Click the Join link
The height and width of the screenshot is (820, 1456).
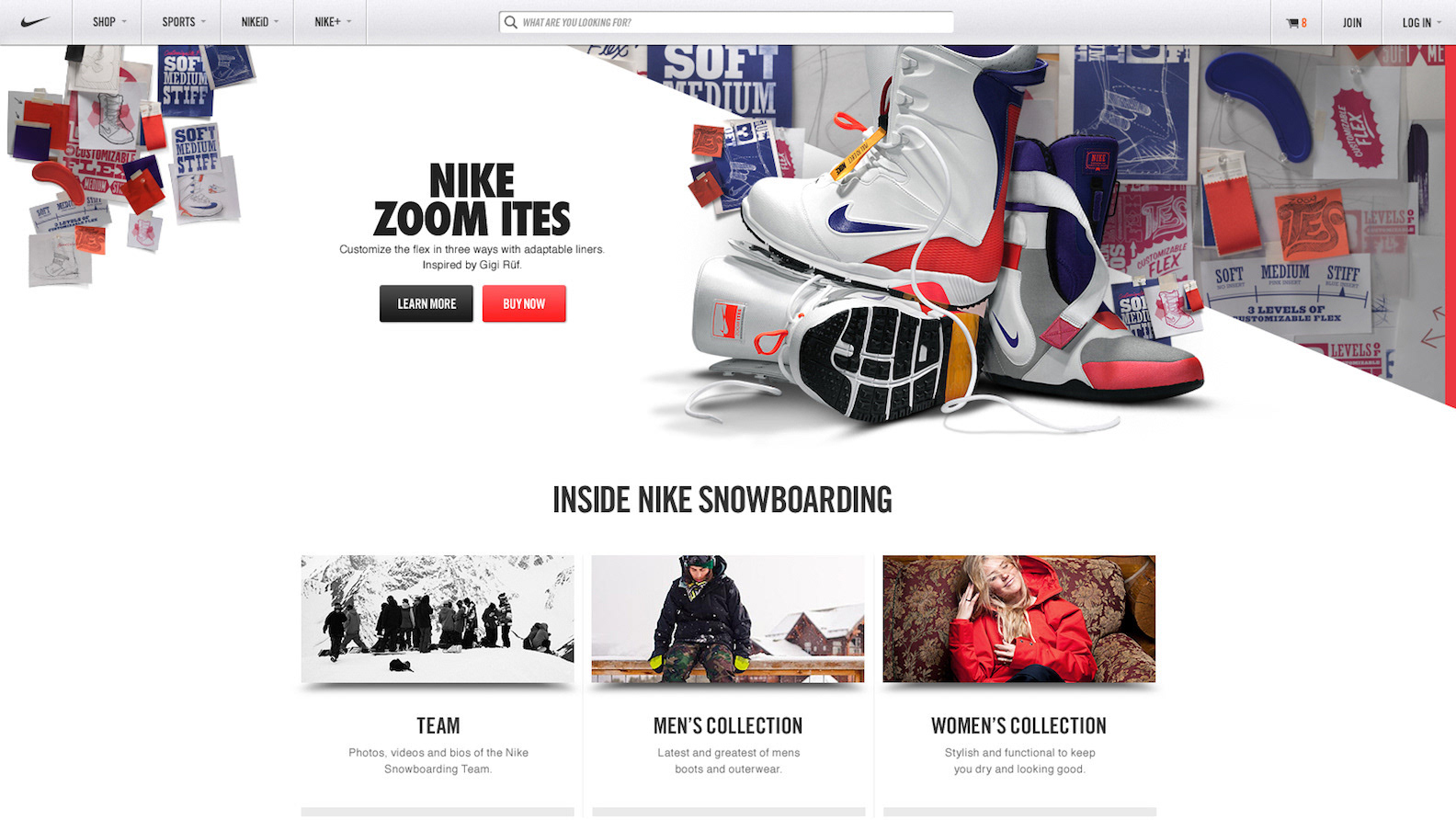(1352, 23)
